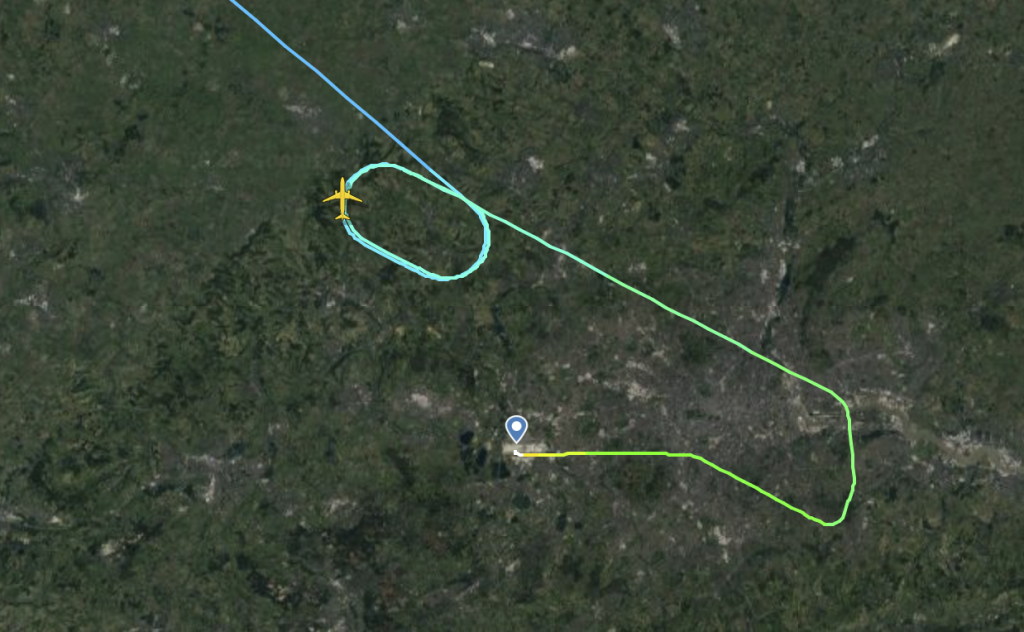Click the grey airport runway area below the pin
The width and height of the screenshot is (1024, 632).
pos(526,449)
